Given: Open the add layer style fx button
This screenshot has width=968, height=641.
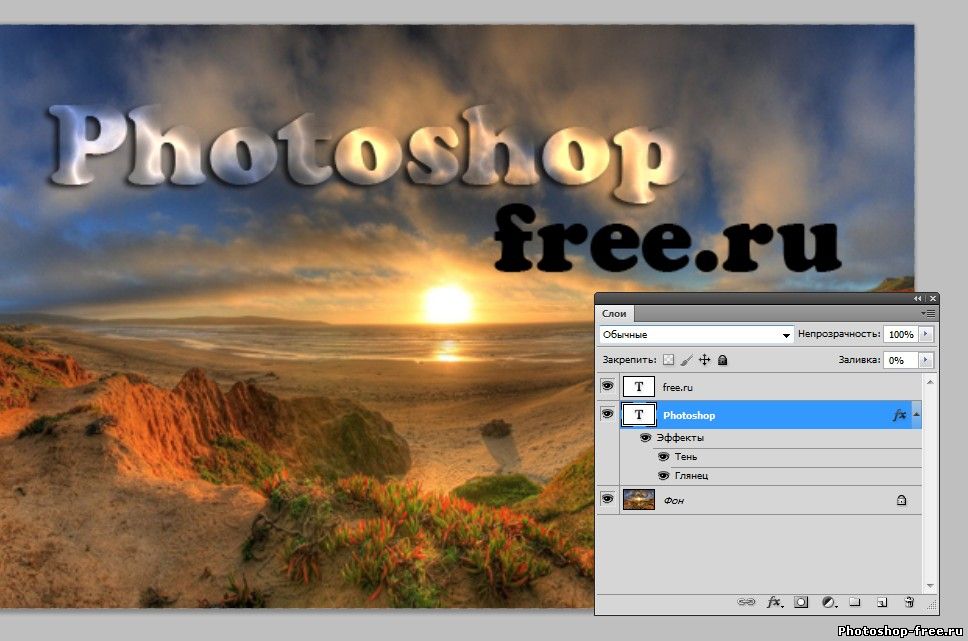Looking at the screenshot, I should pyautogui.click(x=774, y=602).
